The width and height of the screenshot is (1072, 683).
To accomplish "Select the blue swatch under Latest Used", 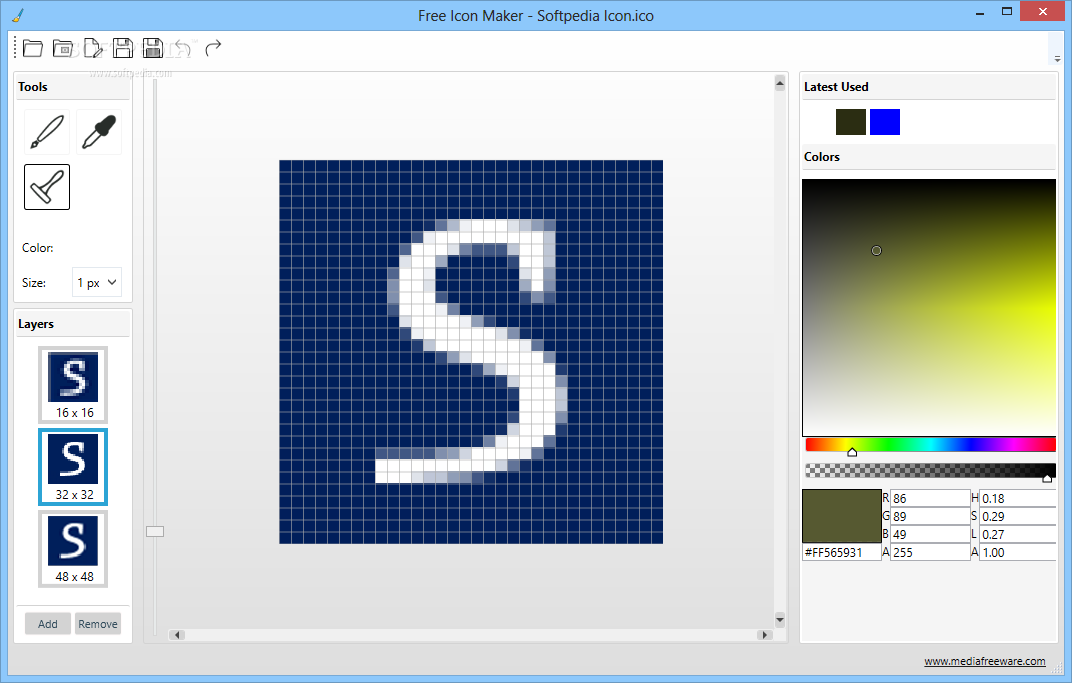I will [x=884, y=121].
